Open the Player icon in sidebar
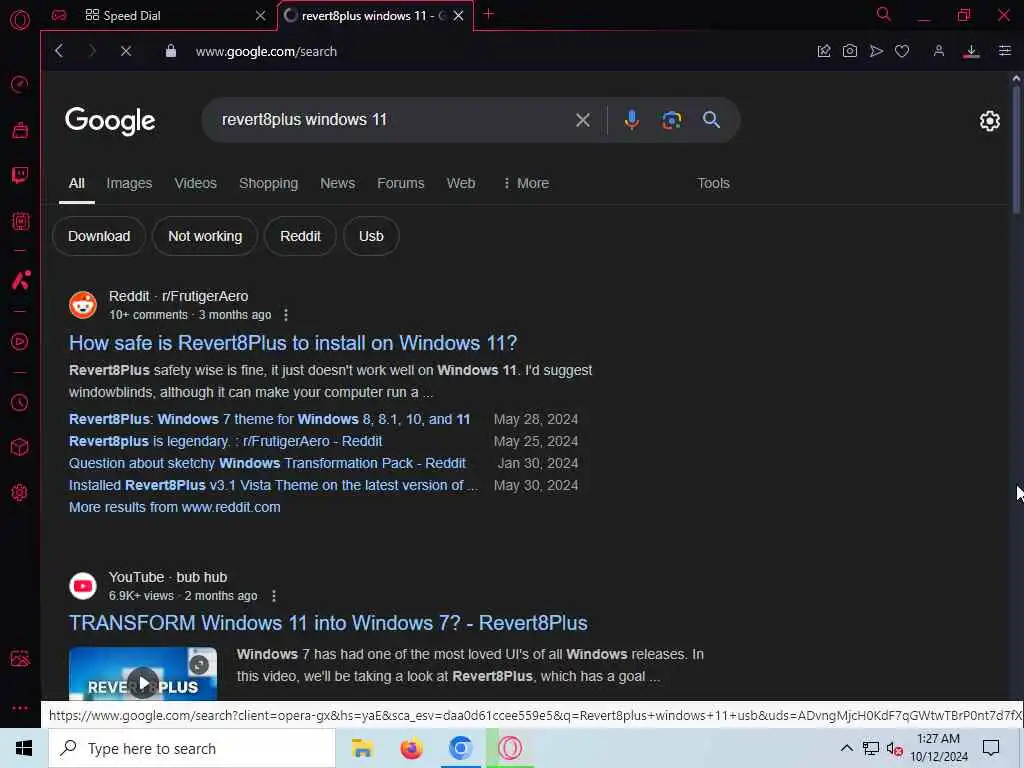 (x=20, y=342)
